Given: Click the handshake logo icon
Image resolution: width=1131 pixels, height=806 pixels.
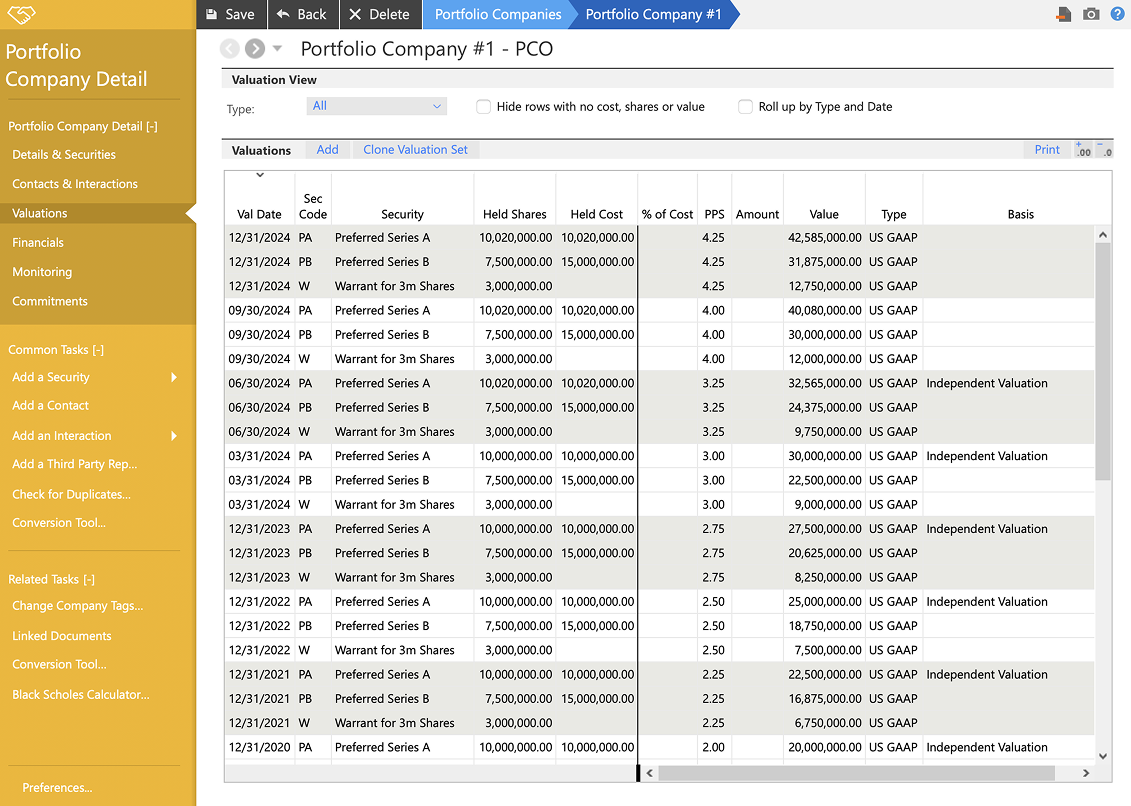Looking at the screenshot, I should tap(22, 14).
